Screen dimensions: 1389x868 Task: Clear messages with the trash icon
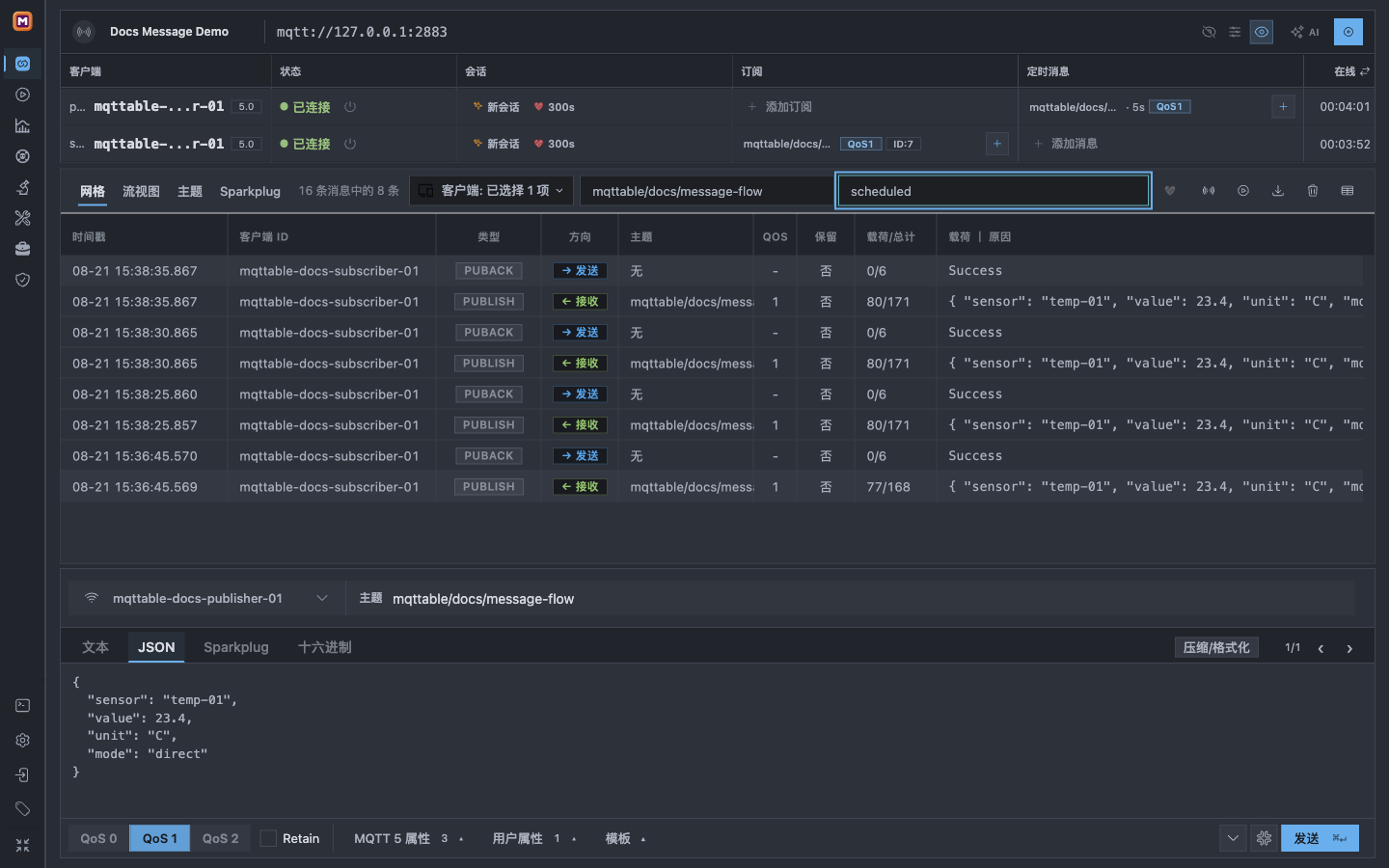[1313, 191]
